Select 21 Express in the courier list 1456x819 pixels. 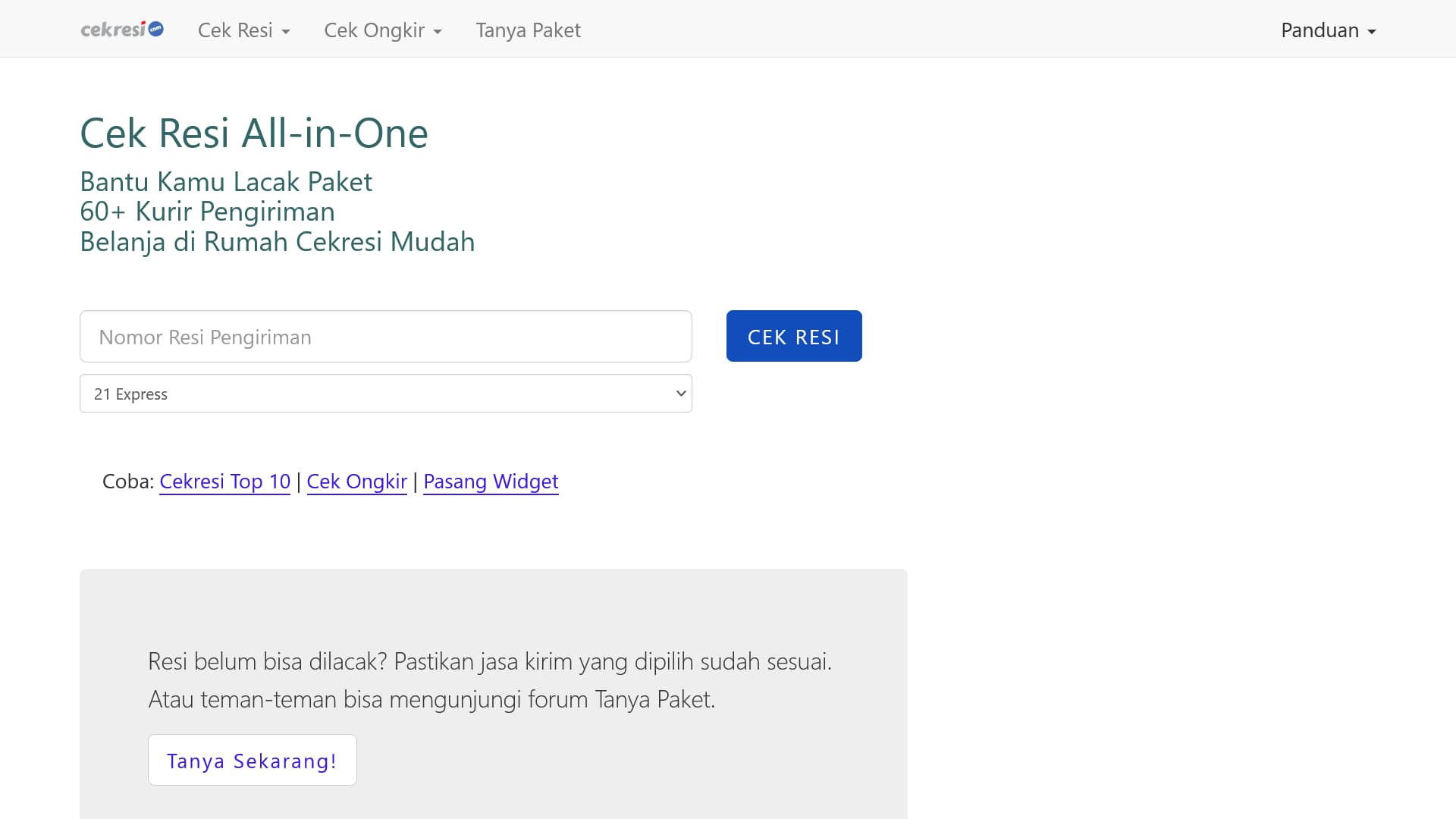point(130,394)
